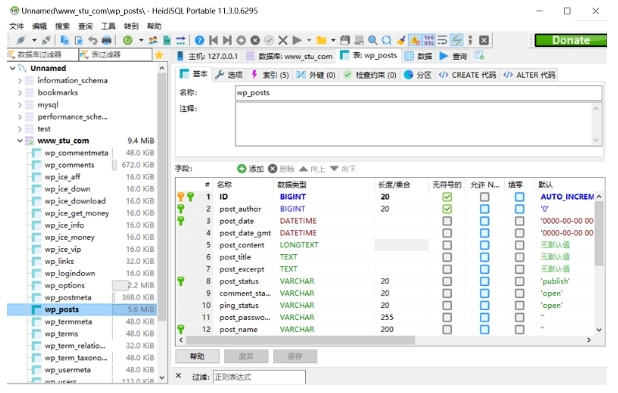Open dropdown arrow next to refresh icon
Viewport: 618px width, 393px height.
(x=141, y=40)
